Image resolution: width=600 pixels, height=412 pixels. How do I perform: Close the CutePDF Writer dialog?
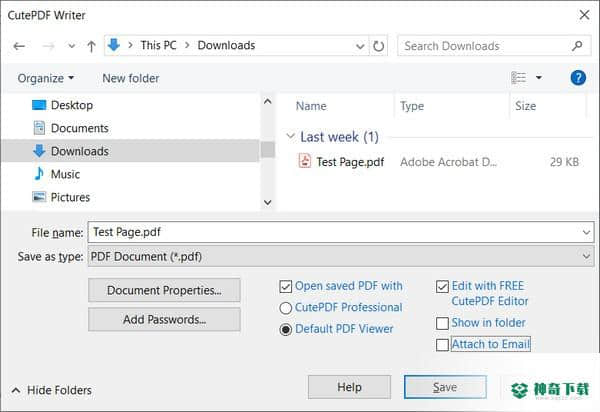point(584,15)
